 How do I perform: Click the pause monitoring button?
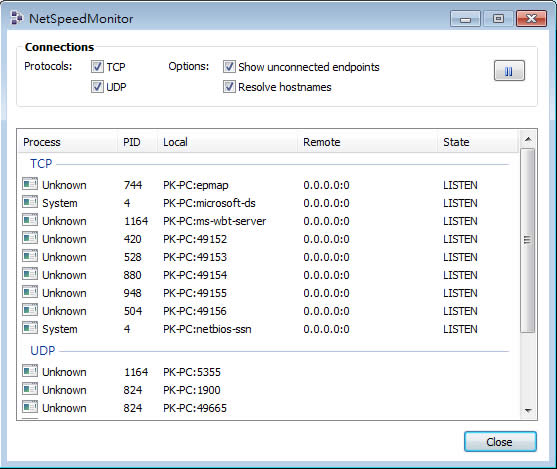click(509, 71)
